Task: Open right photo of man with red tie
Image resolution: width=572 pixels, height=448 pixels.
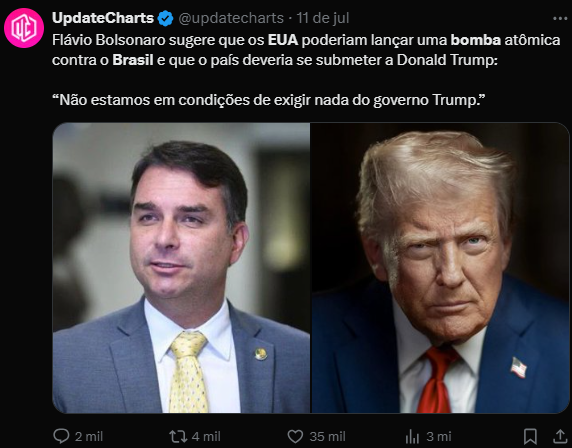Action: click(x=440, y=268)
